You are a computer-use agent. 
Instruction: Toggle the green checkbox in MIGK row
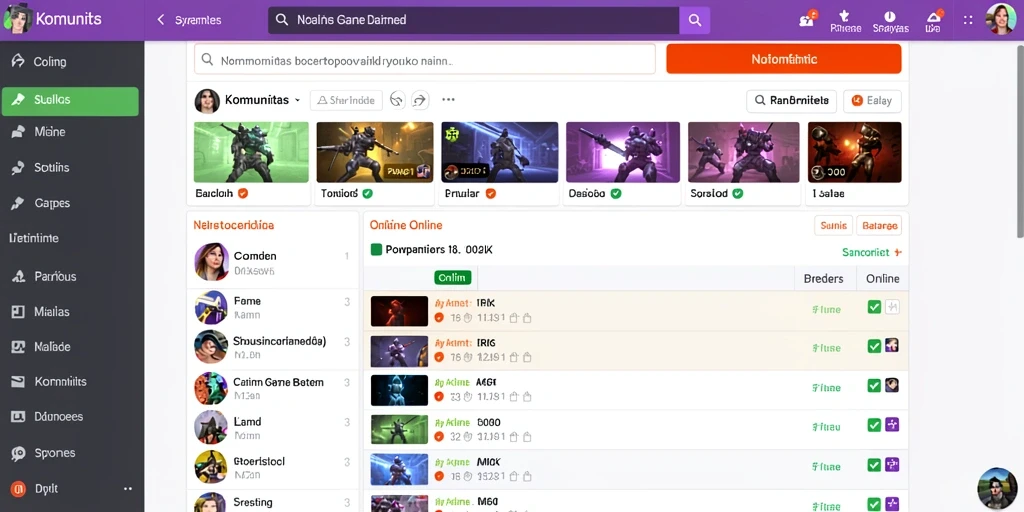click(874, 465)
